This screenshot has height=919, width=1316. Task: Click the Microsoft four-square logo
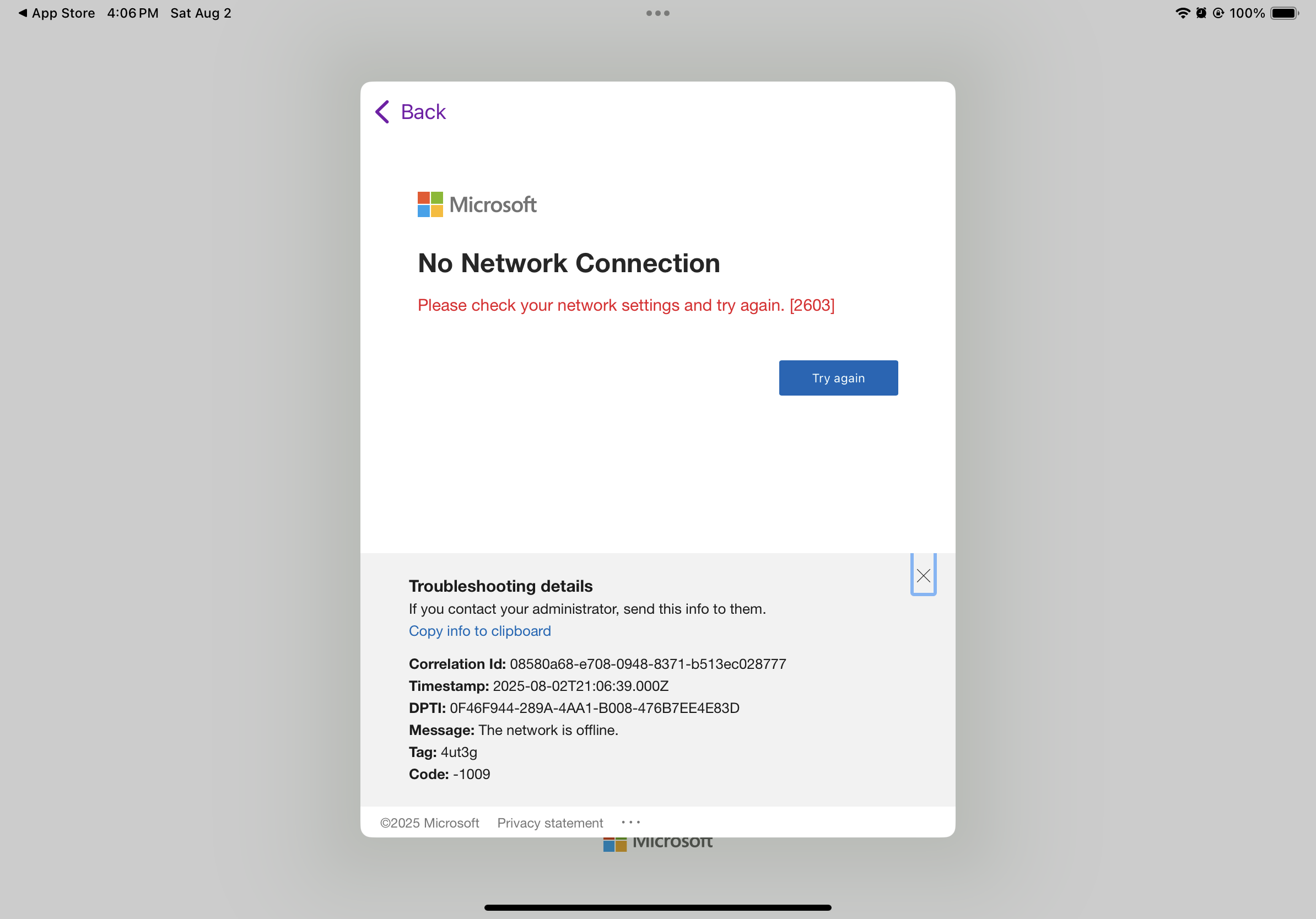coord(430,204)
